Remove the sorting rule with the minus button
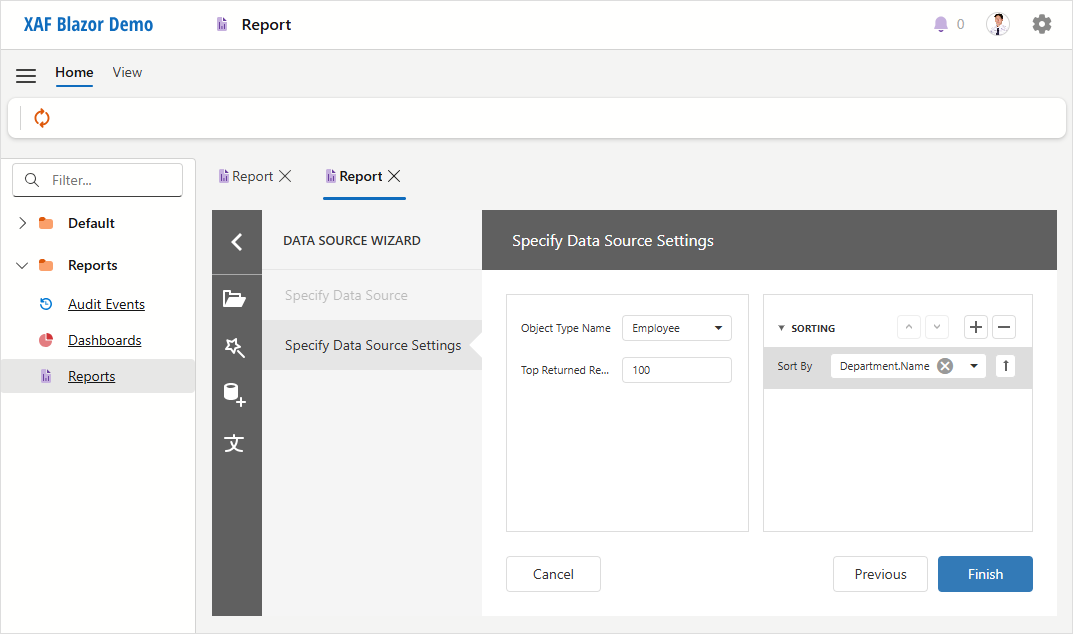 (x=1004, y=327)
